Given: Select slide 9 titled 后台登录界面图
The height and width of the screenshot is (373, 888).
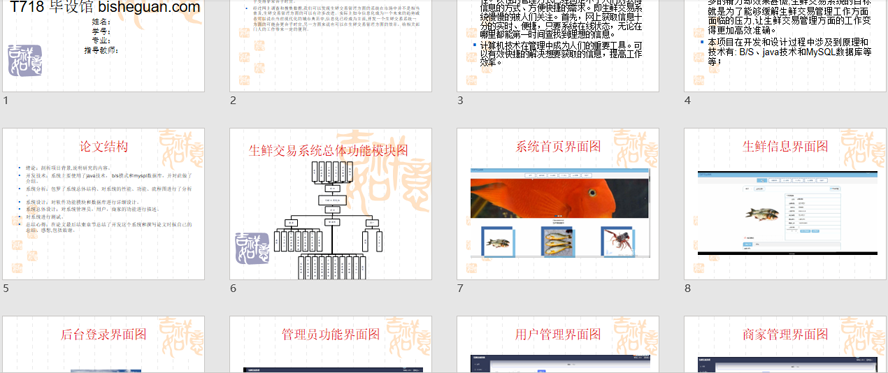Looking at the screenshot, I should point(104,344).
